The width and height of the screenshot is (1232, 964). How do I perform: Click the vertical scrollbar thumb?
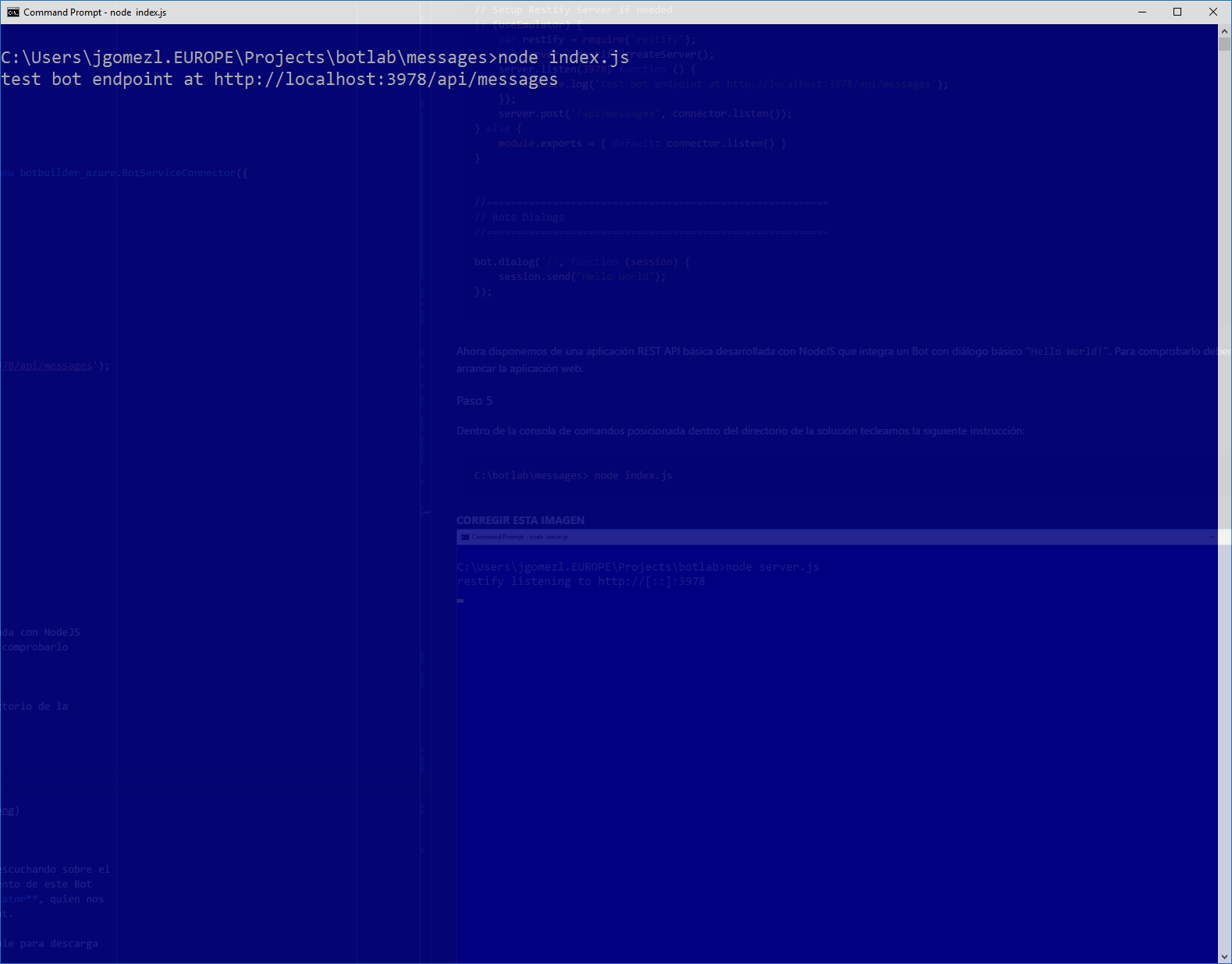point(1224,44)
